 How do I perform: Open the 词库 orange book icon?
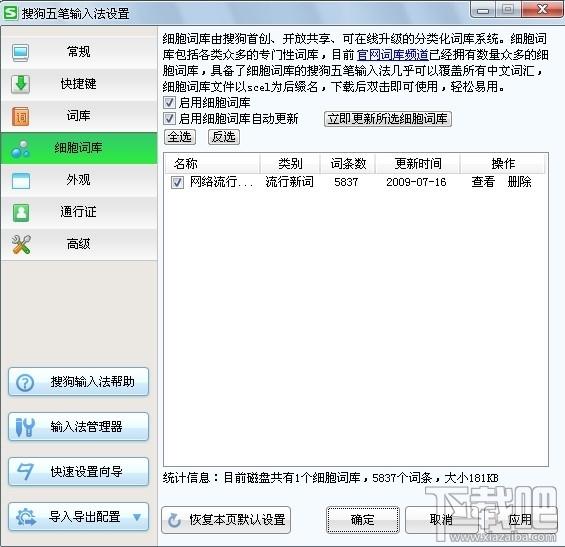pyautogui.click(x=21, y=116)
